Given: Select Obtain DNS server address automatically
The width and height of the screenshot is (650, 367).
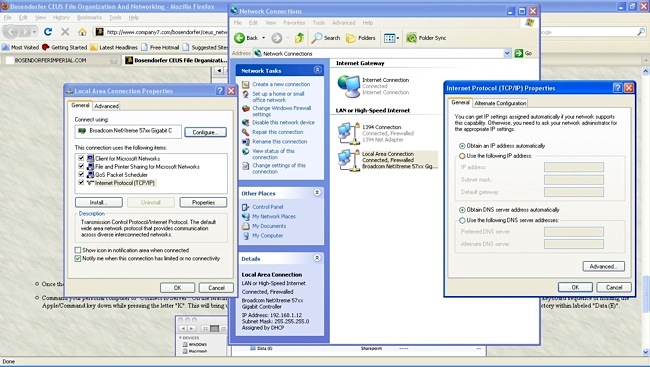Looking at the screenshot, I should click(462, 210).
